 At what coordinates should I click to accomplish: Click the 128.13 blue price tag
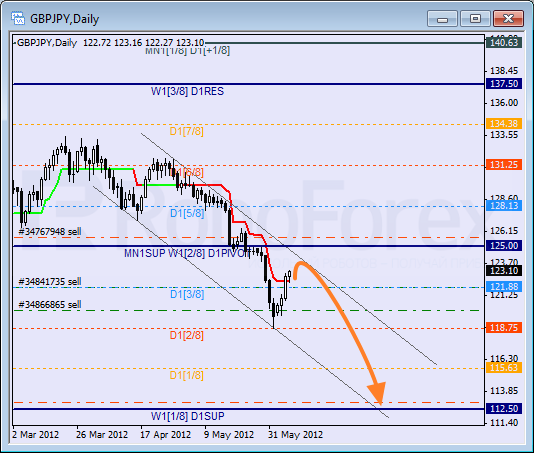[504, 206]
